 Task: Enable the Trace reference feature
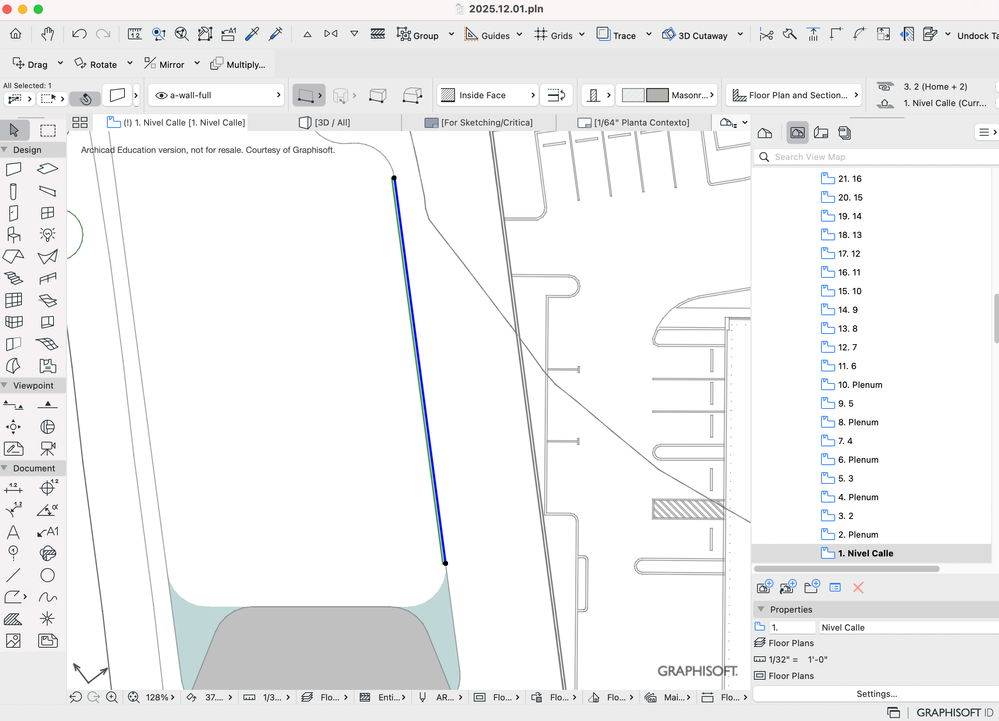[614, 35]
